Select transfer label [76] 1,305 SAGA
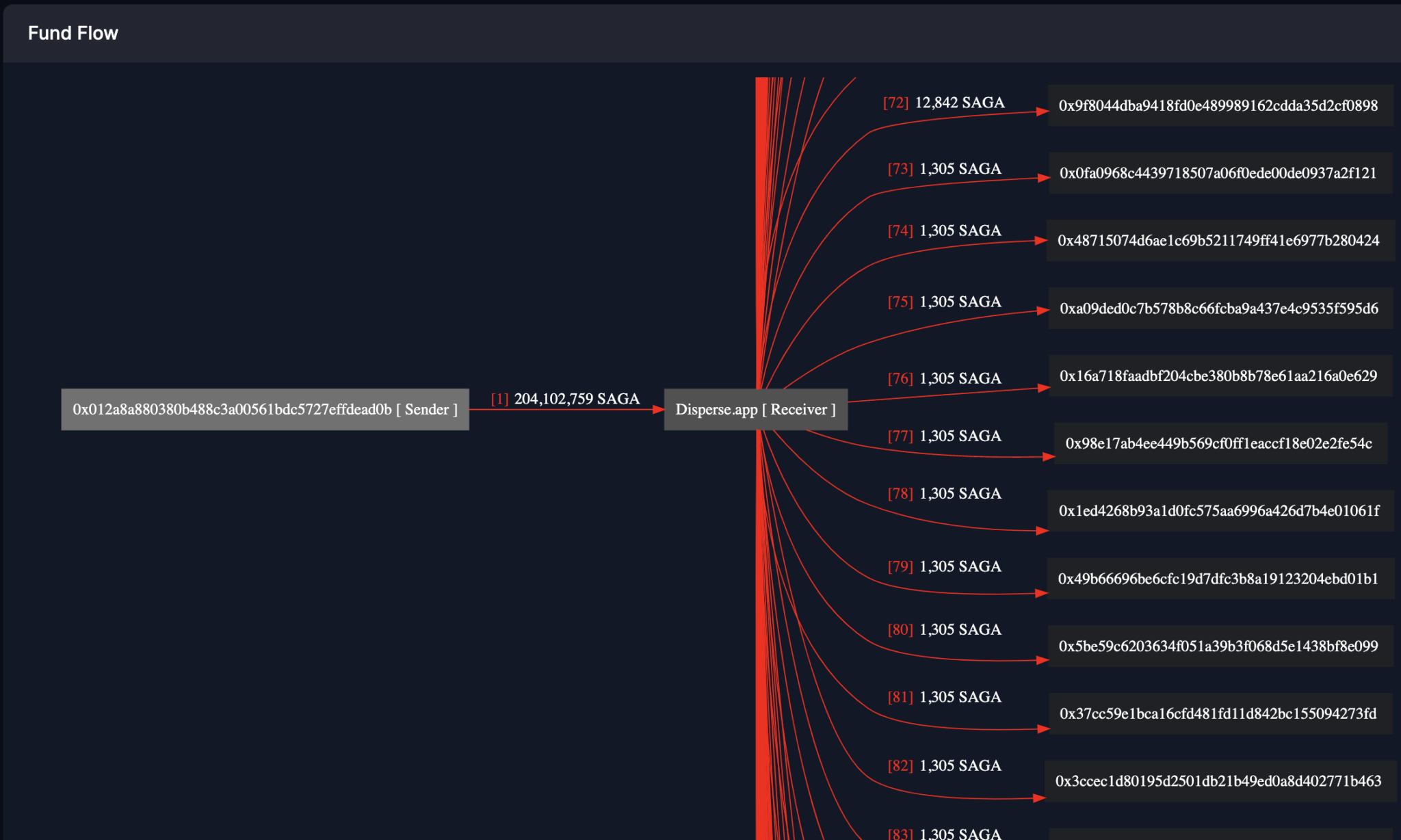Image resolution: width=1401 pixels, height=840 pixels. click(x=944, y=378)
